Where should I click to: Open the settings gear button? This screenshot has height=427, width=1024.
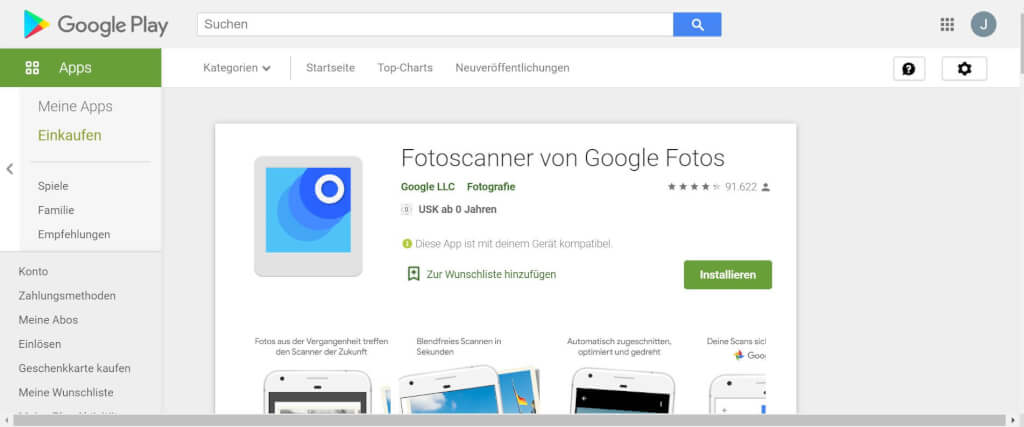point(964,69)
